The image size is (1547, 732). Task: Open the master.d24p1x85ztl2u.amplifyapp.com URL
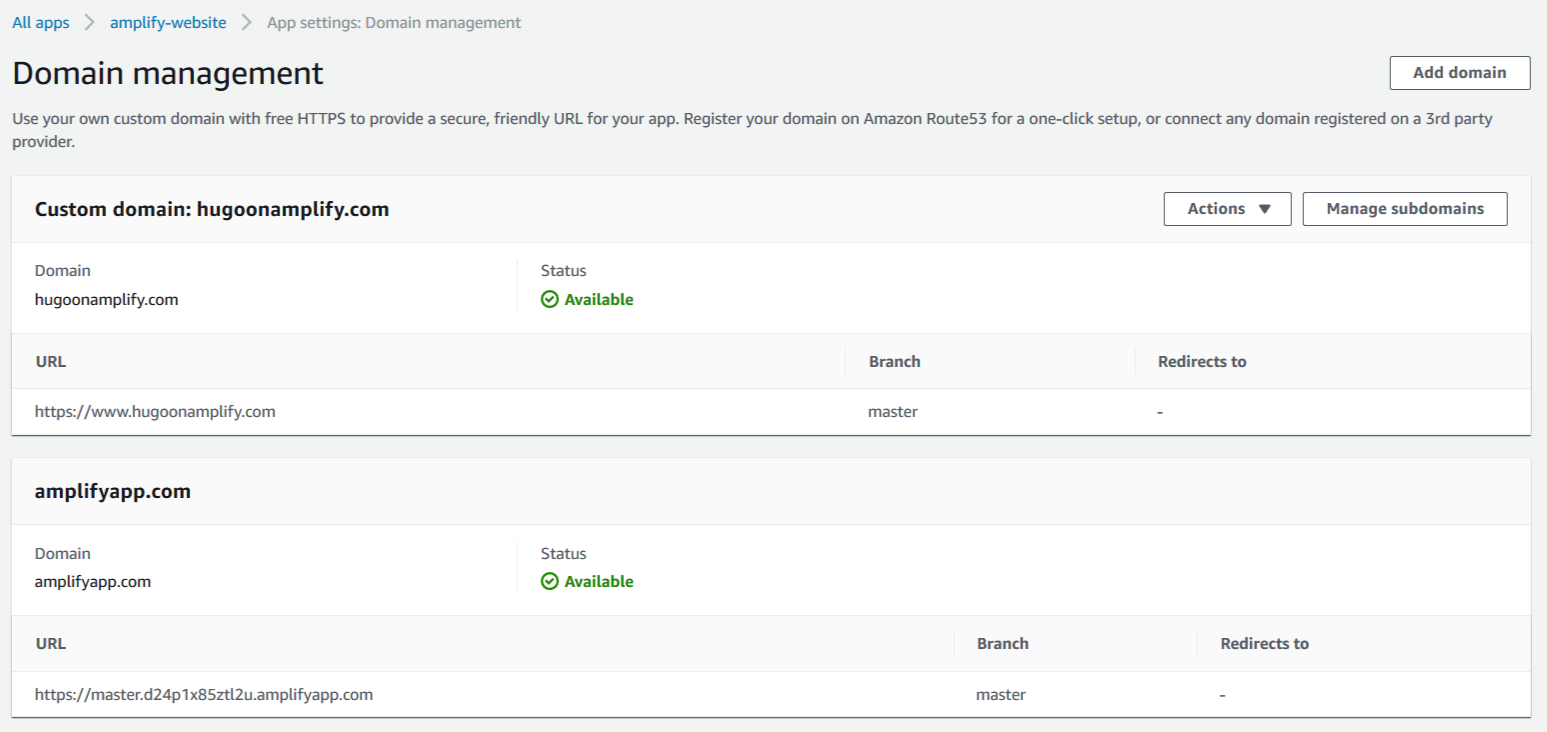click(x=203, y=694)
